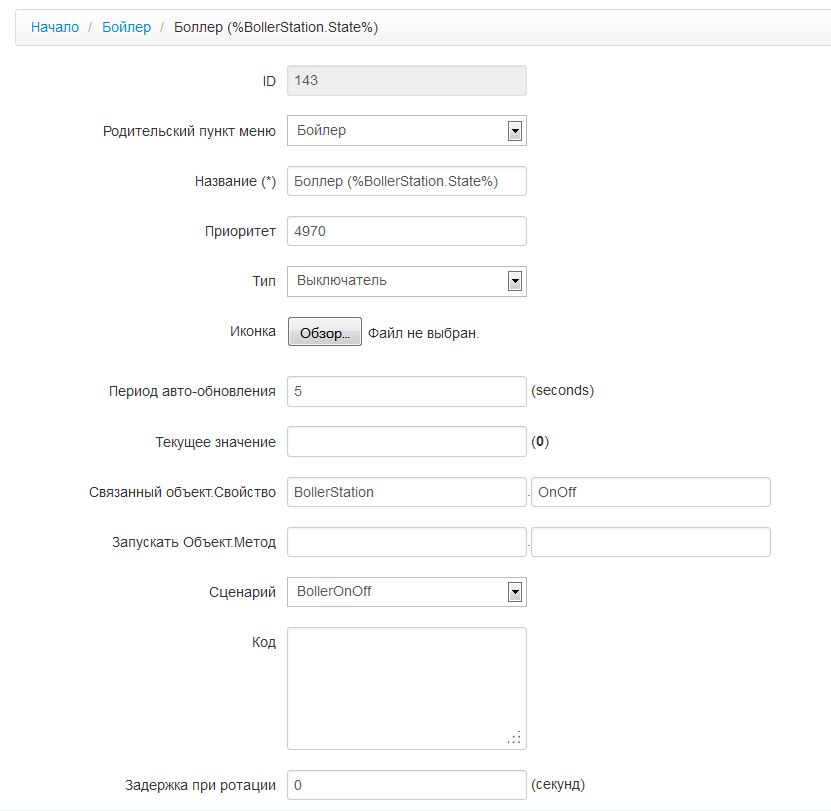Viewport: 831px width, 811px height.
Task: Focus the Приоритет input field
Action: pyautogui.click(x=406, y=231)
